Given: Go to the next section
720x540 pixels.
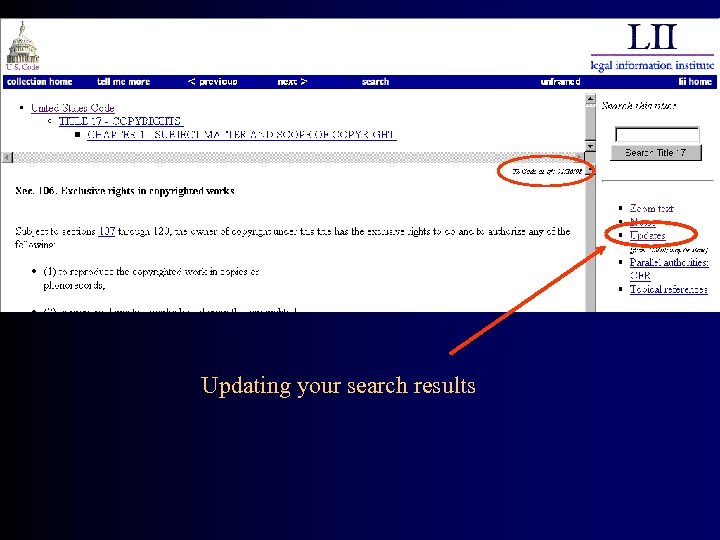Looking at the screenshot, I should tap(292, 82).
